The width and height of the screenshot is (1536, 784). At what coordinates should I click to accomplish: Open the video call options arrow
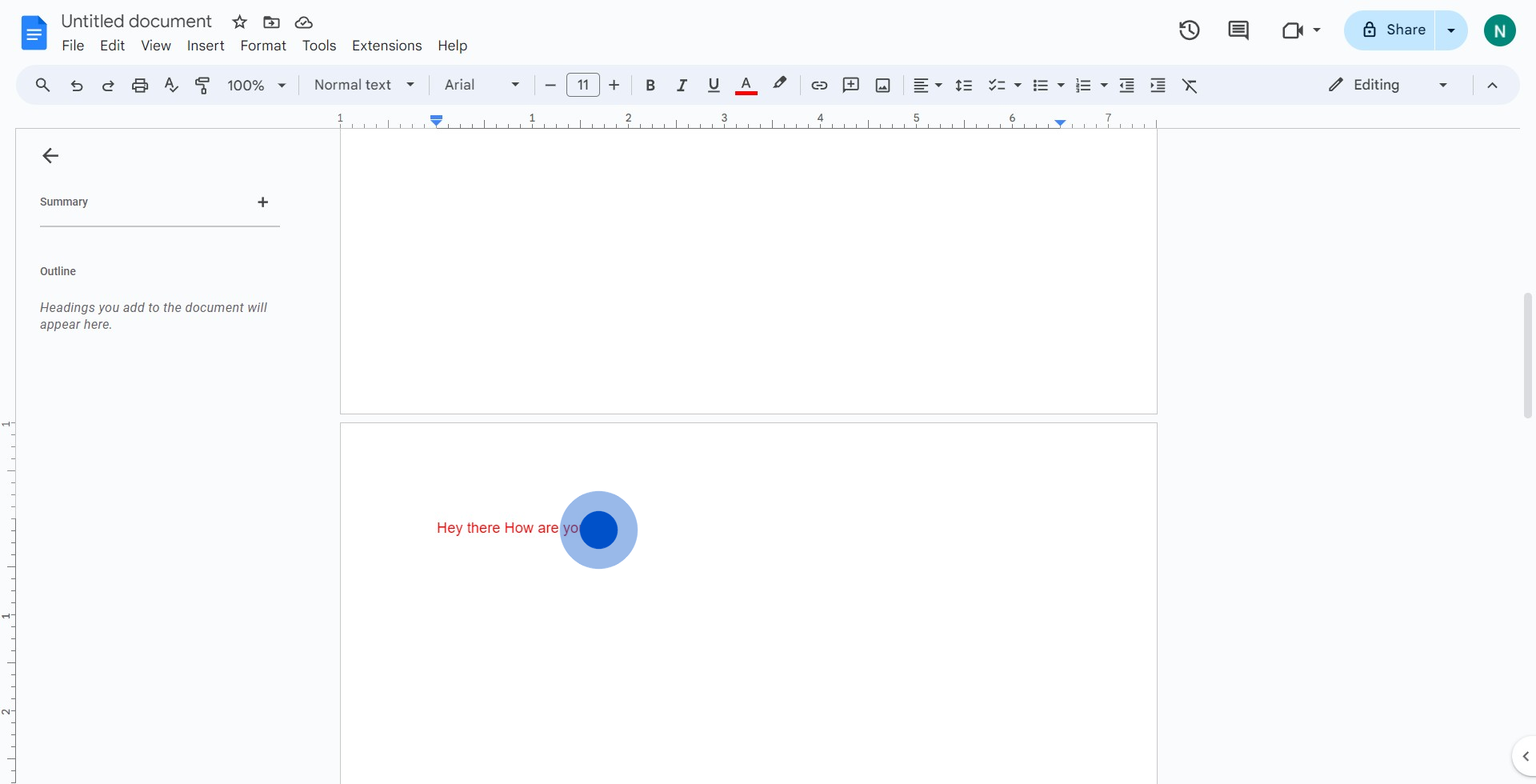[1317, 30]
